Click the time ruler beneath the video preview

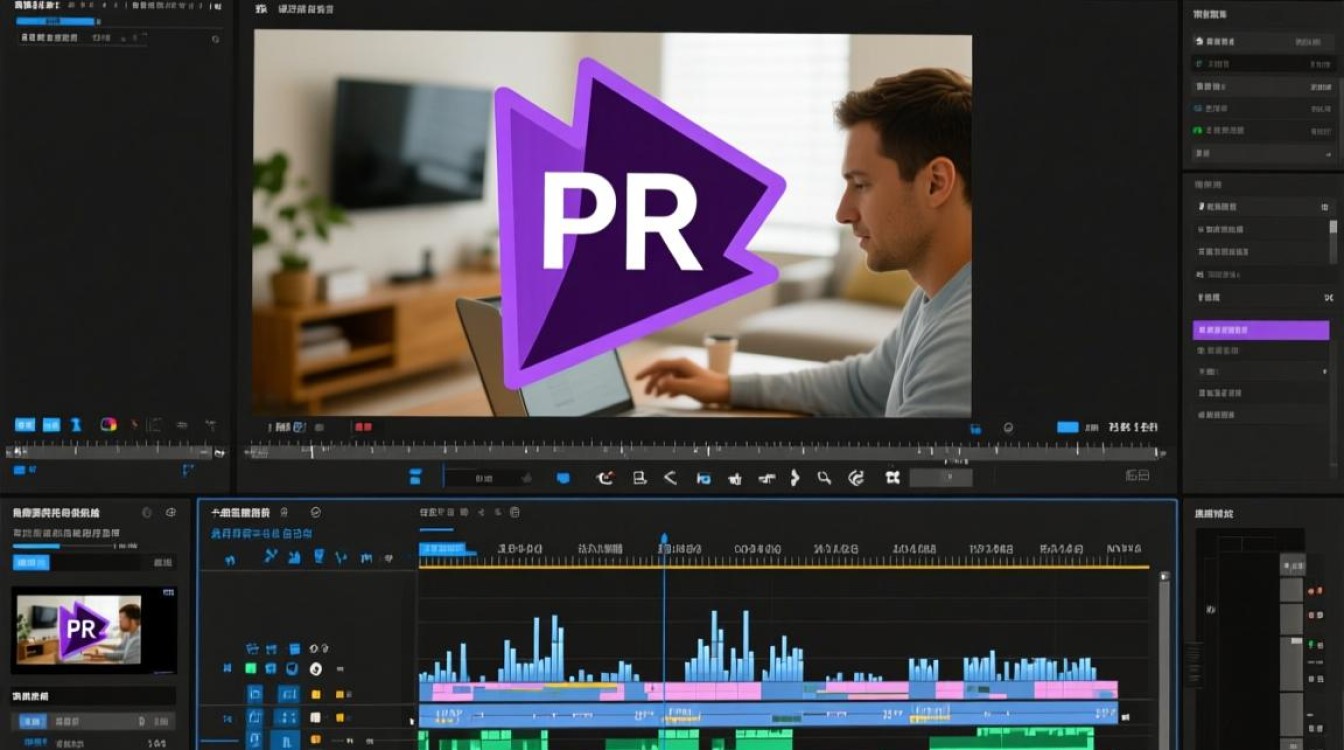[x=705, y=452]
